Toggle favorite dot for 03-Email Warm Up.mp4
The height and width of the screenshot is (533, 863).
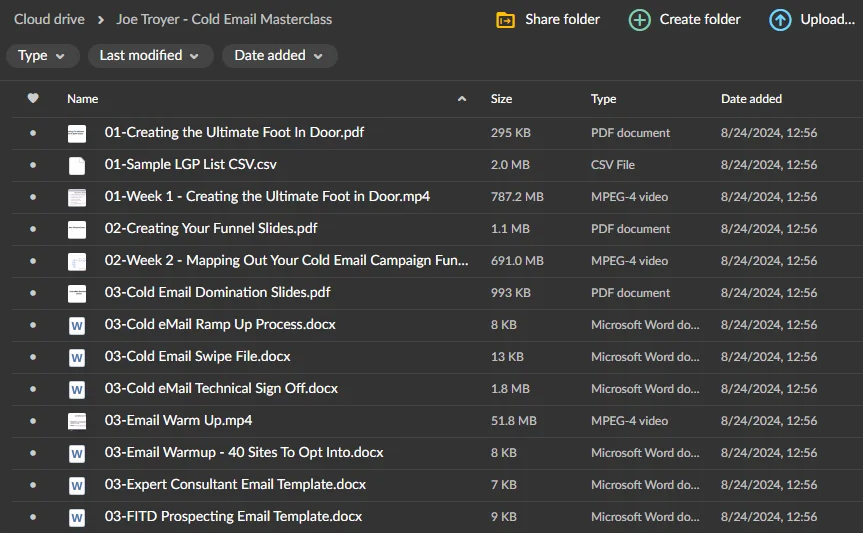33,421
